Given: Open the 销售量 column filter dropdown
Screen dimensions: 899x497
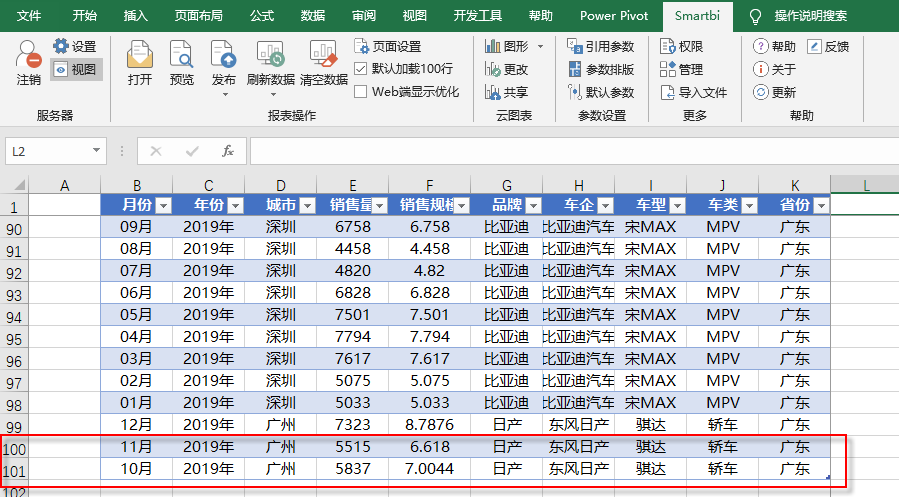Looking at the screenshot, I should coord(380,205).
